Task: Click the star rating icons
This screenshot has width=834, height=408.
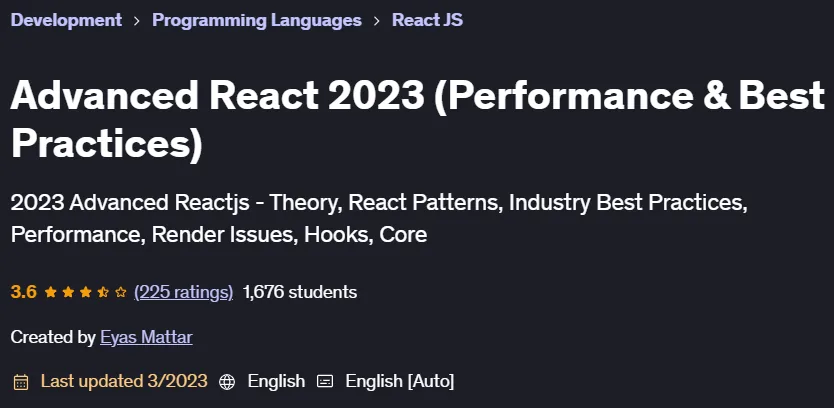Action: 86,292
